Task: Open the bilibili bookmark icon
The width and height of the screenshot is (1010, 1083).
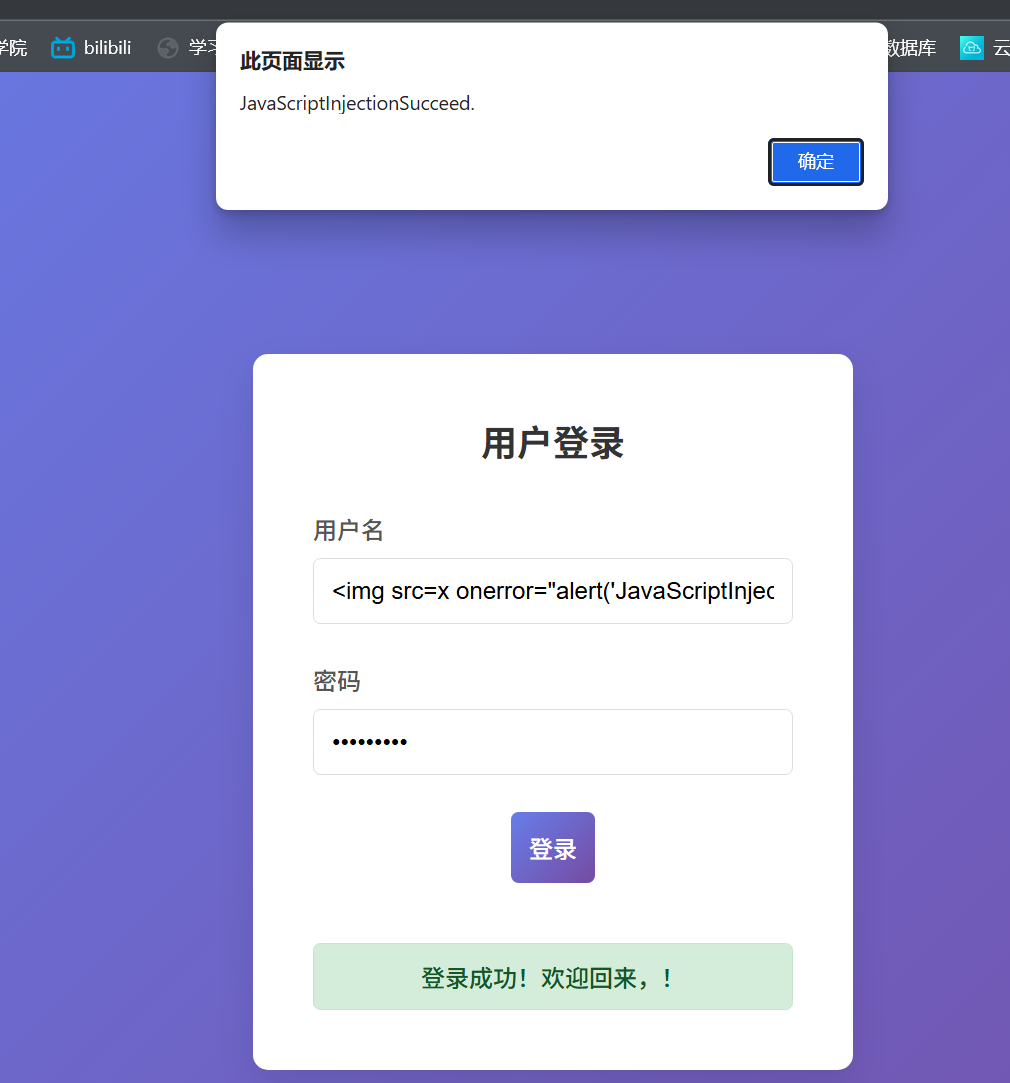Action: [x=63, y=48]
